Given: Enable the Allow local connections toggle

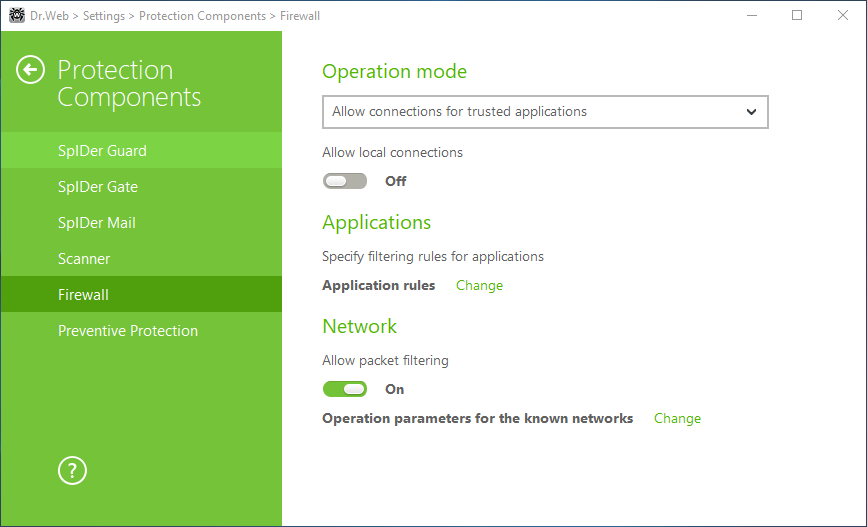Looking at the screenshot, I should pyautogui.click(x=344, y=181).
